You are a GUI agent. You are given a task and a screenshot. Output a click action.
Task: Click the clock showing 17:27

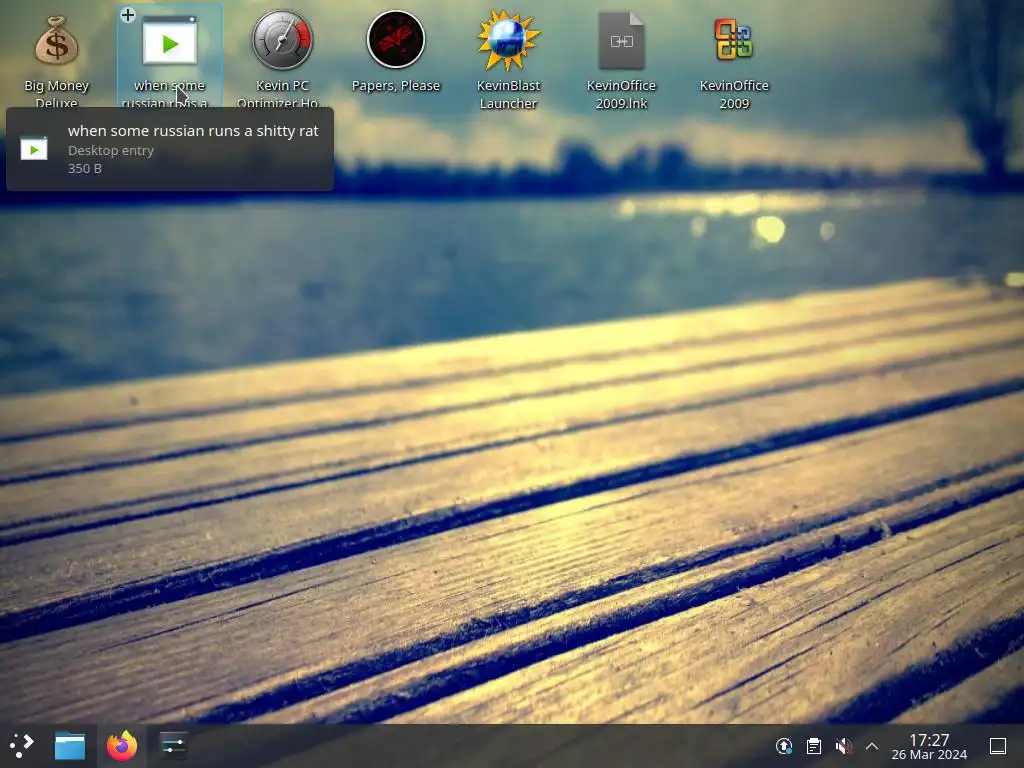(x=929, y=740)
